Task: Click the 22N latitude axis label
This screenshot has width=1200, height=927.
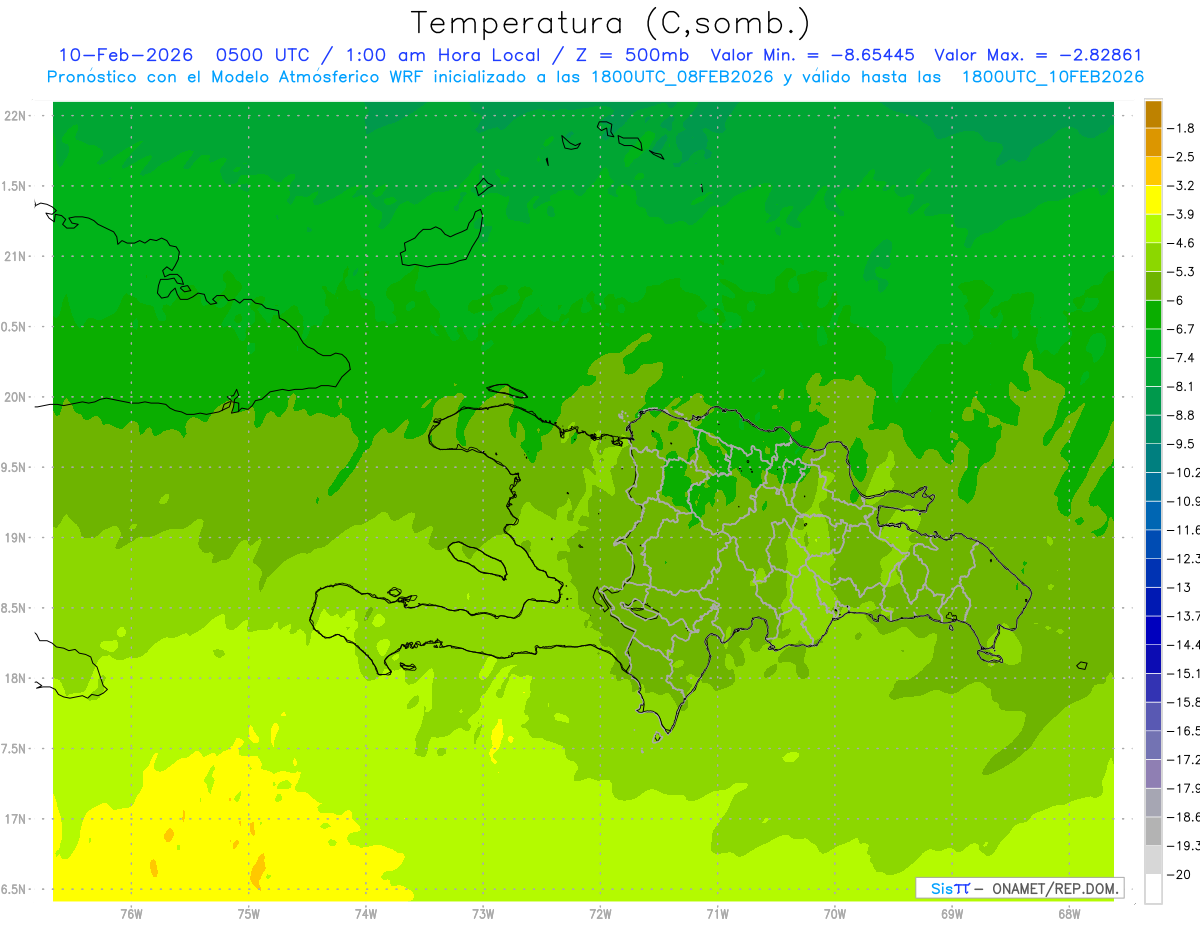Action: 15,116
